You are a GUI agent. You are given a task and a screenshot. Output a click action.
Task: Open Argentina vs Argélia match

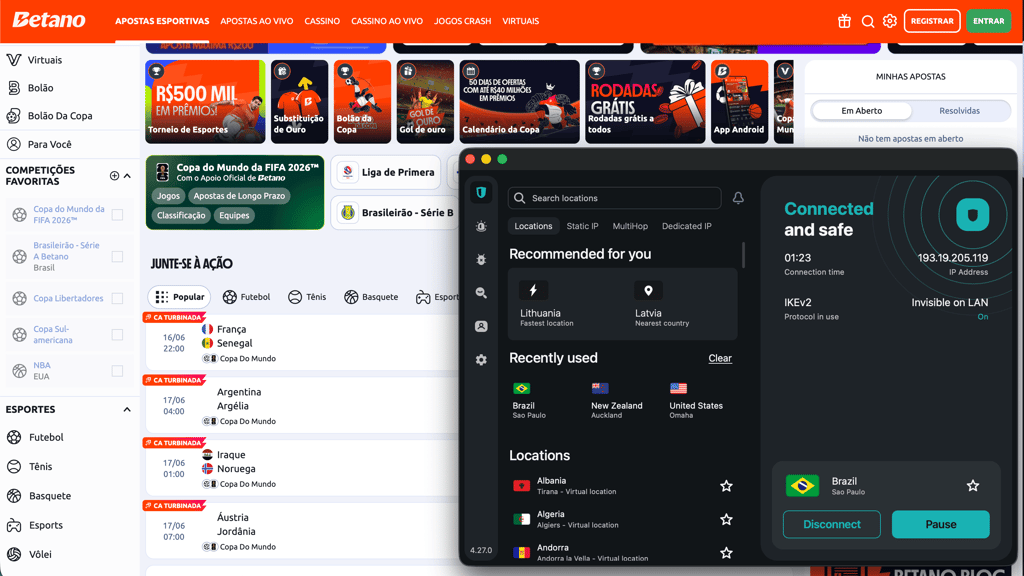[302, 406]
